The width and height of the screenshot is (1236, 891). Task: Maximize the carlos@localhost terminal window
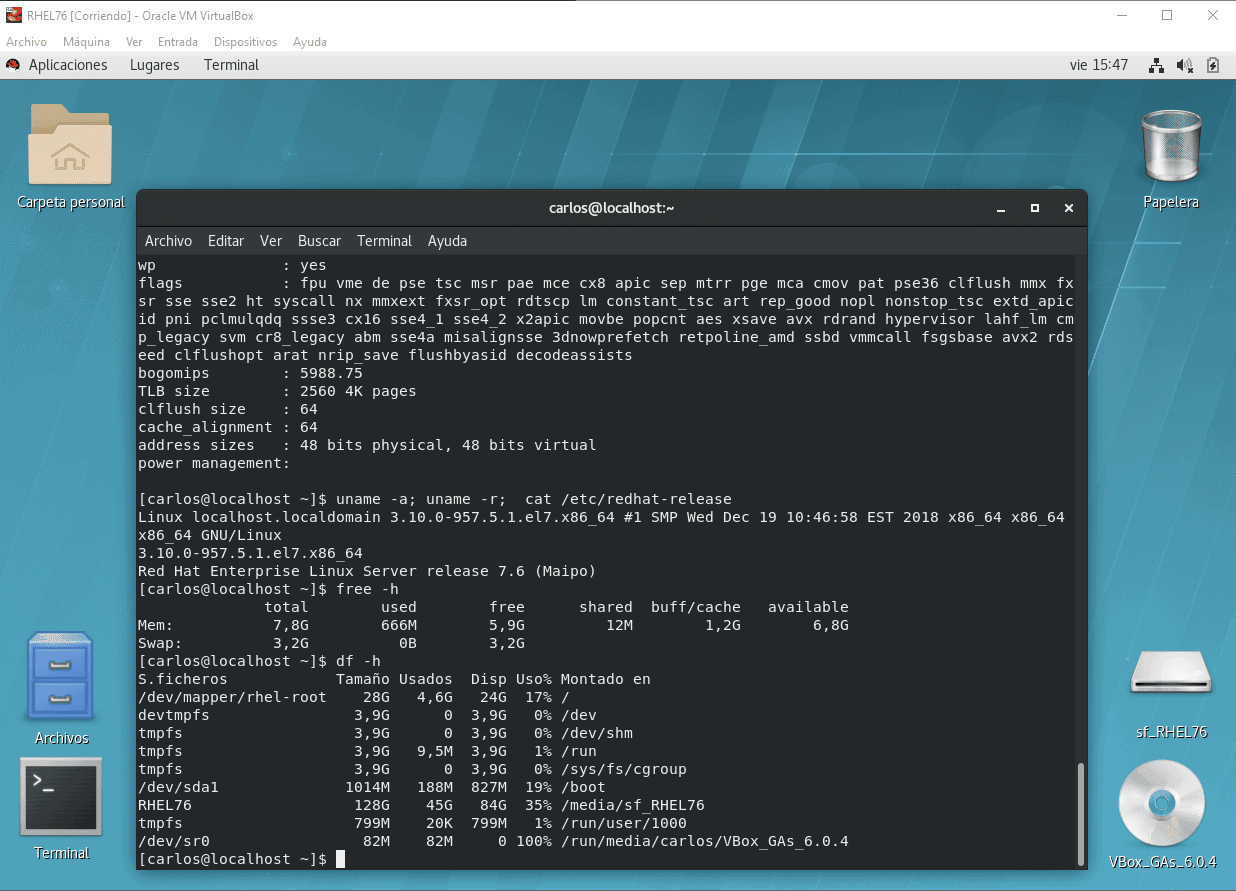click(x=1035, y=209)
